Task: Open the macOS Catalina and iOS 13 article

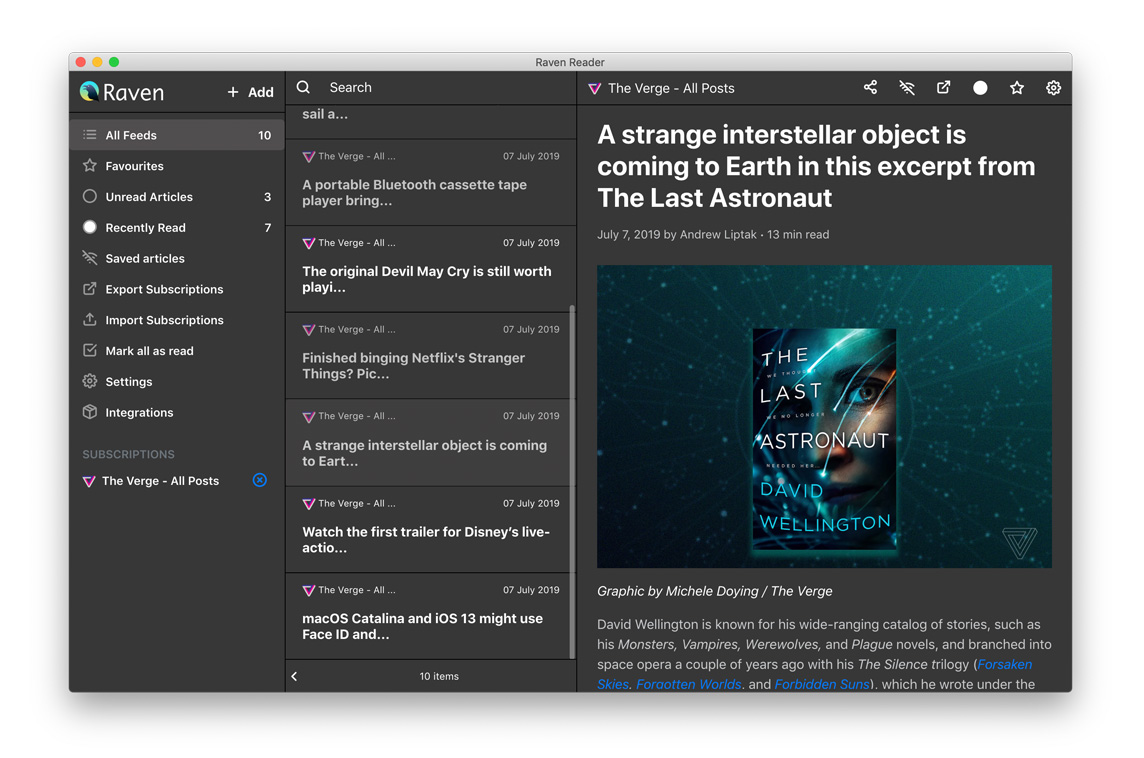Action: click(428, 616)
